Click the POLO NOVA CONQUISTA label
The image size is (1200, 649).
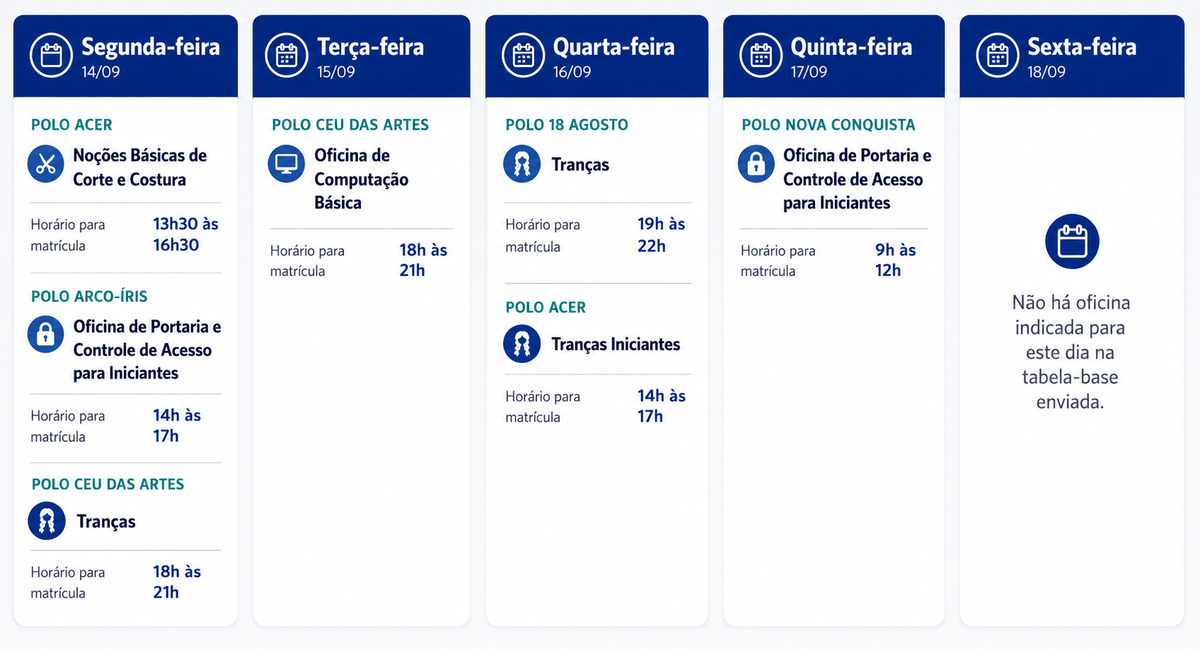pos(828,125)
